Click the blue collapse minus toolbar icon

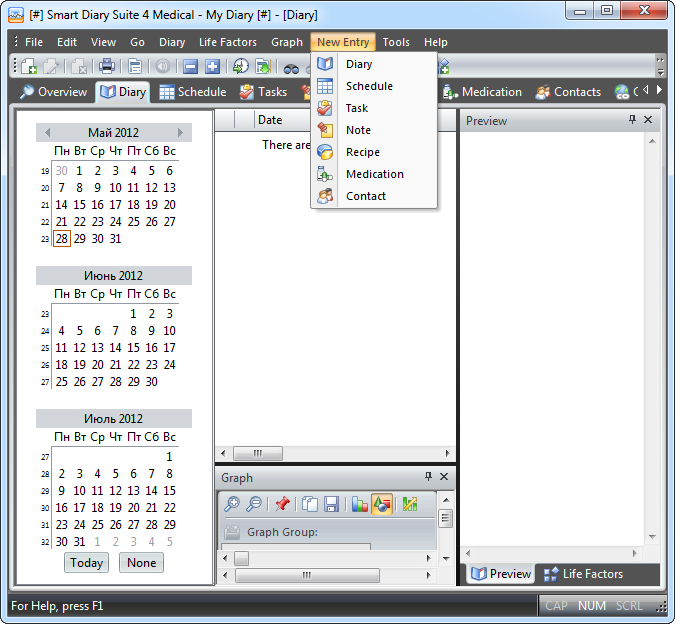[190, 66]
